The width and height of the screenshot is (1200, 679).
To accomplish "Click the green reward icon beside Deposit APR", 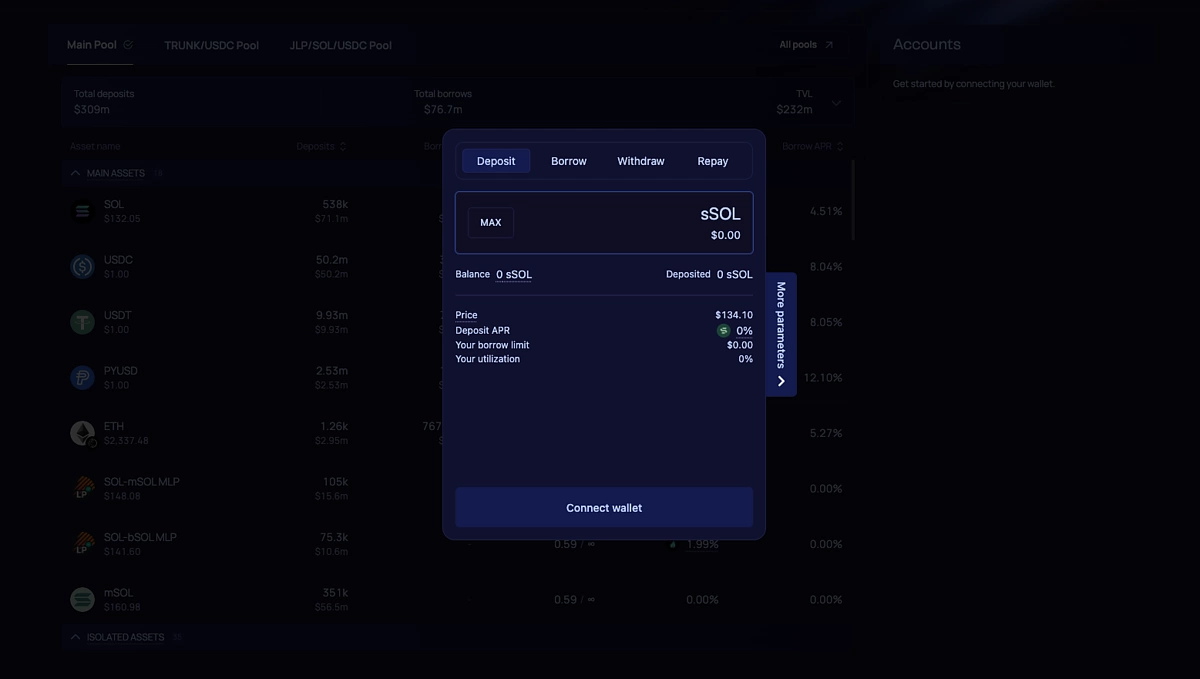I will (x=723, y=330).
